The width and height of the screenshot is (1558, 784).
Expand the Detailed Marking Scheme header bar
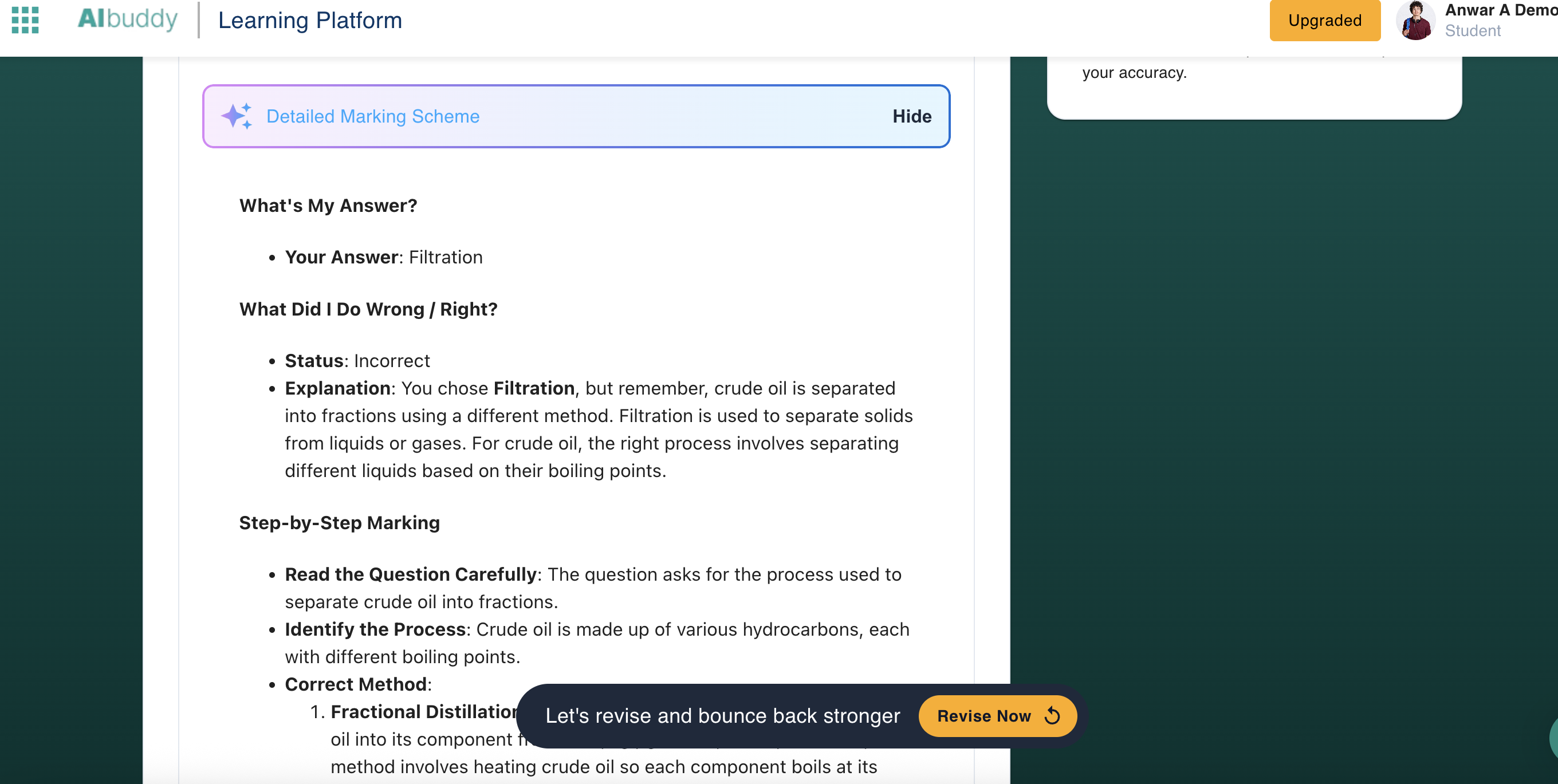[575, 116]
